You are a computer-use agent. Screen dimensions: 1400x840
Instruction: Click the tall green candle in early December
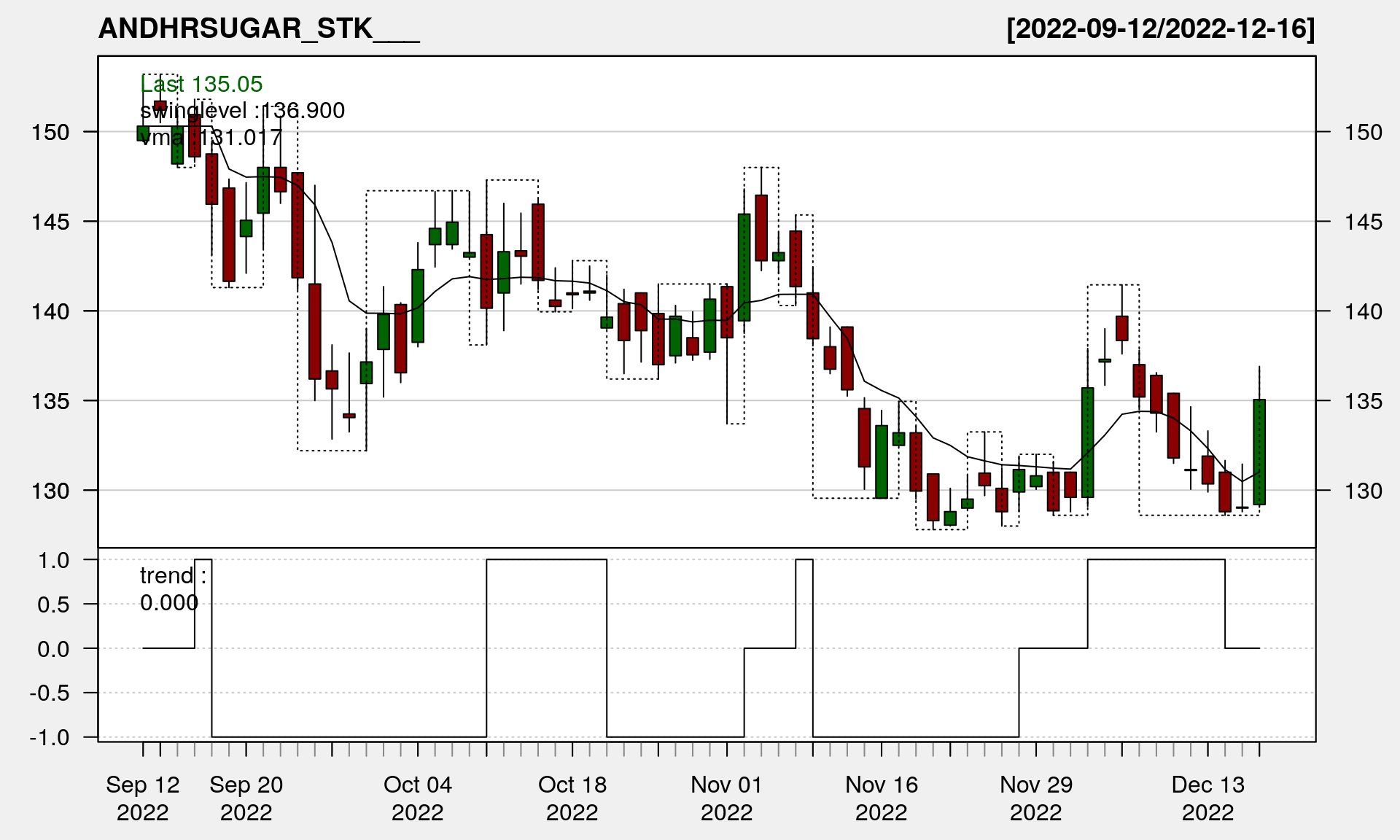[x=1087, y=443]
